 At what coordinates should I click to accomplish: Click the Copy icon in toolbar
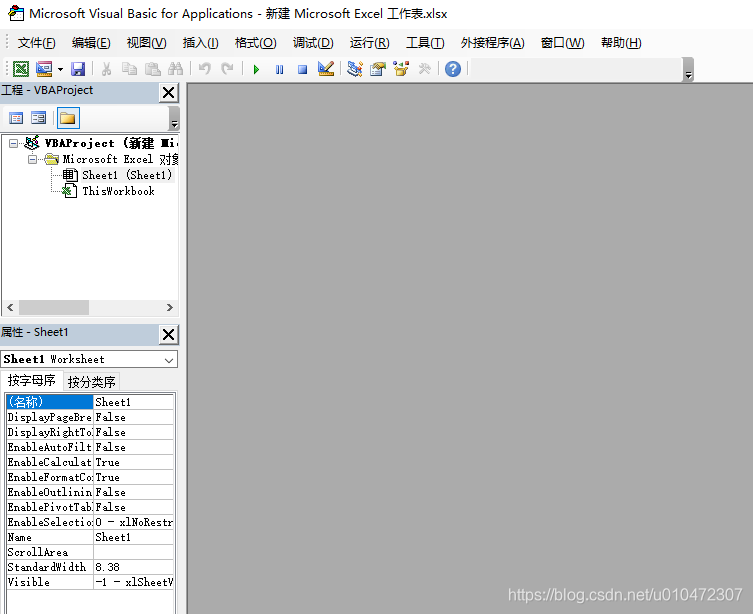(129, 69)
